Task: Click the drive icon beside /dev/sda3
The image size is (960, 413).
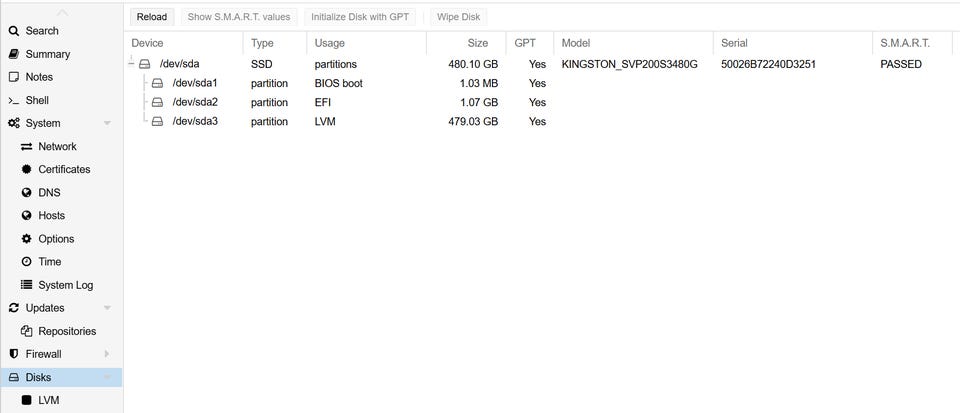Action: [x=157, y=122]
